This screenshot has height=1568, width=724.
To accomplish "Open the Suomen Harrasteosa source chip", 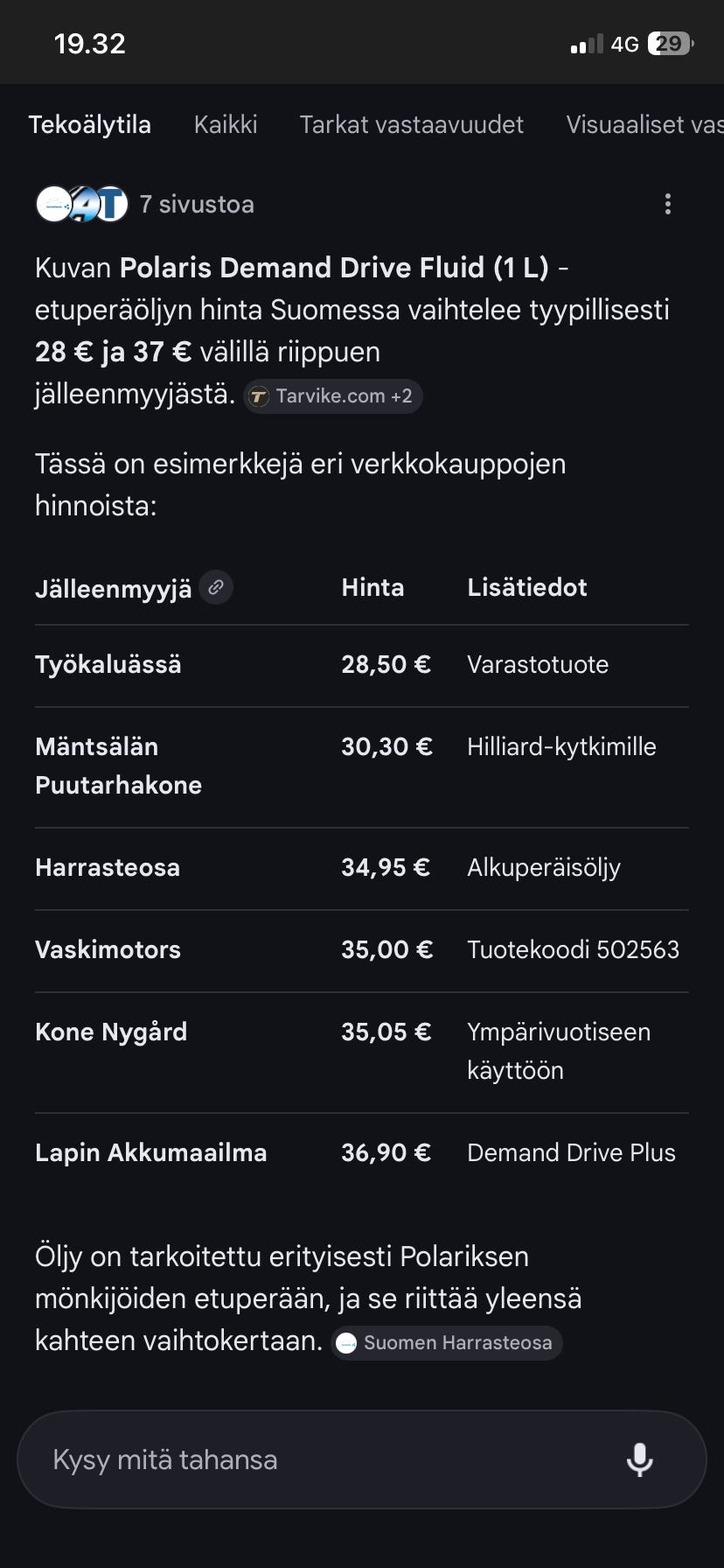I will pyautogui.click(x=446, y=1342).
